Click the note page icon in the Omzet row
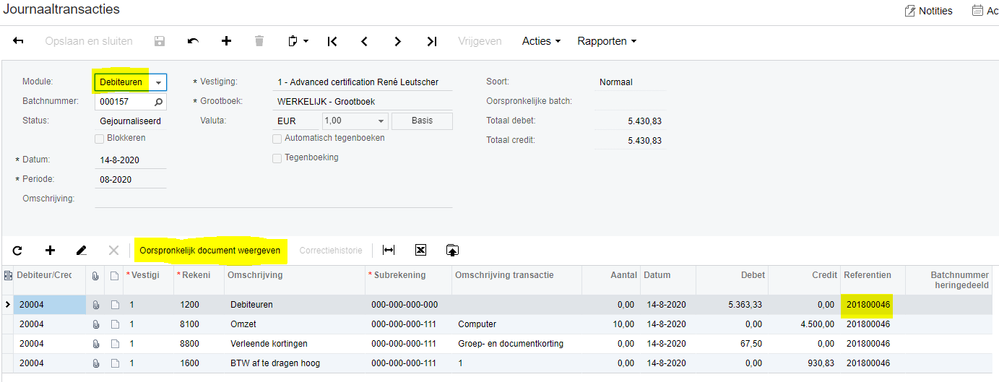Viewport: 999px width, 382px height. [x=114, y=325]
